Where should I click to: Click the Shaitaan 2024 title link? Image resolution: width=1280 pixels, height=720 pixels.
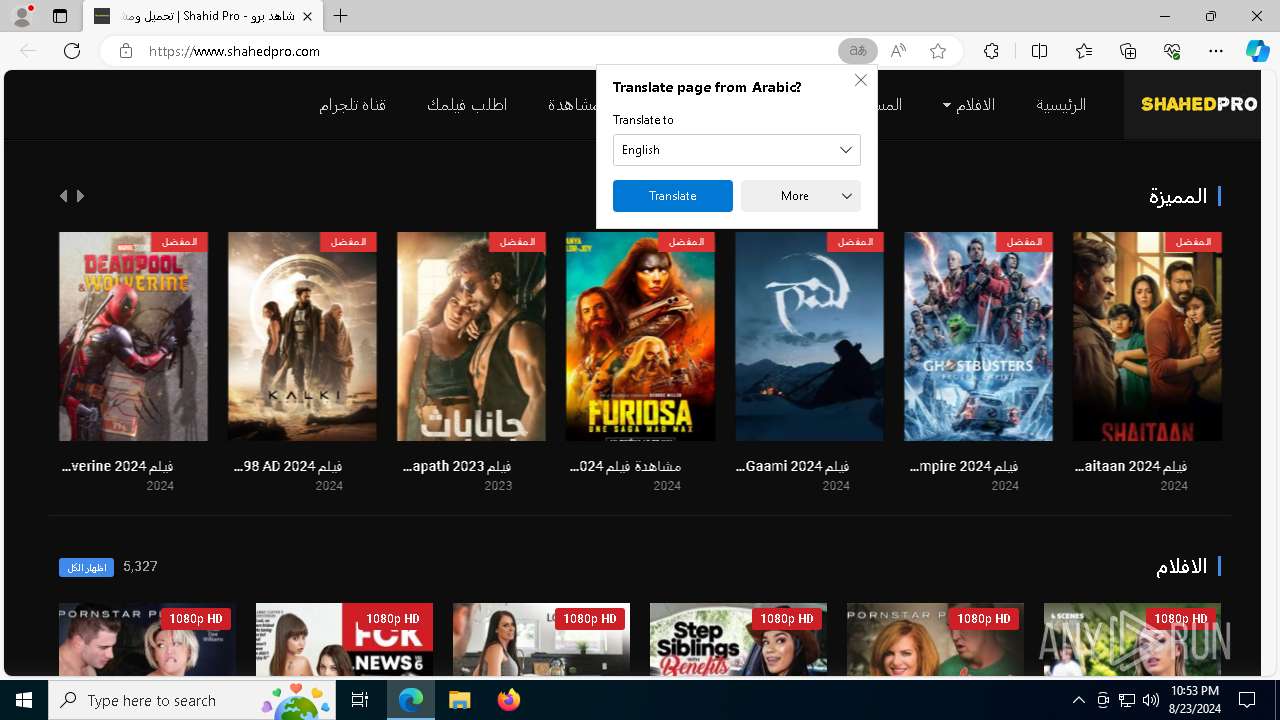click(x=1131, y=466)
